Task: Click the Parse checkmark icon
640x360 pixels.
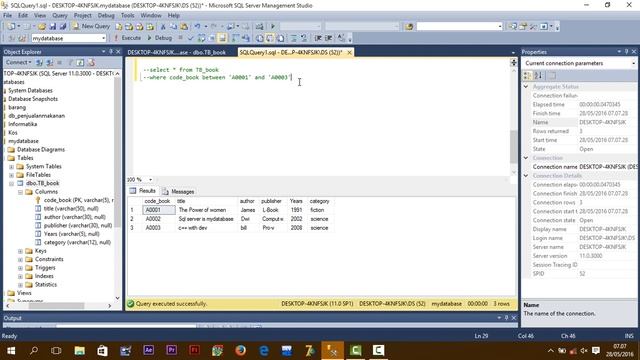Action: coord(191,38)
